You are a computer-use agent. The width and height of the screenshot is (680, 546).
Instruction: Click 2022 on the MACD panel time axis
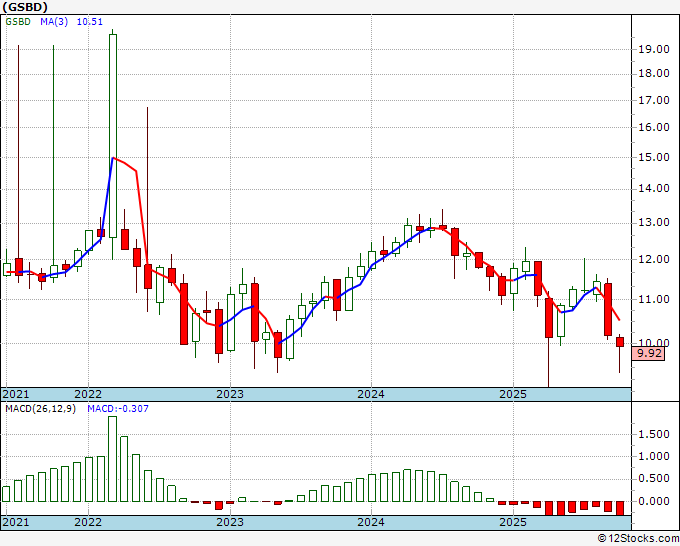[x=89, y=523]
